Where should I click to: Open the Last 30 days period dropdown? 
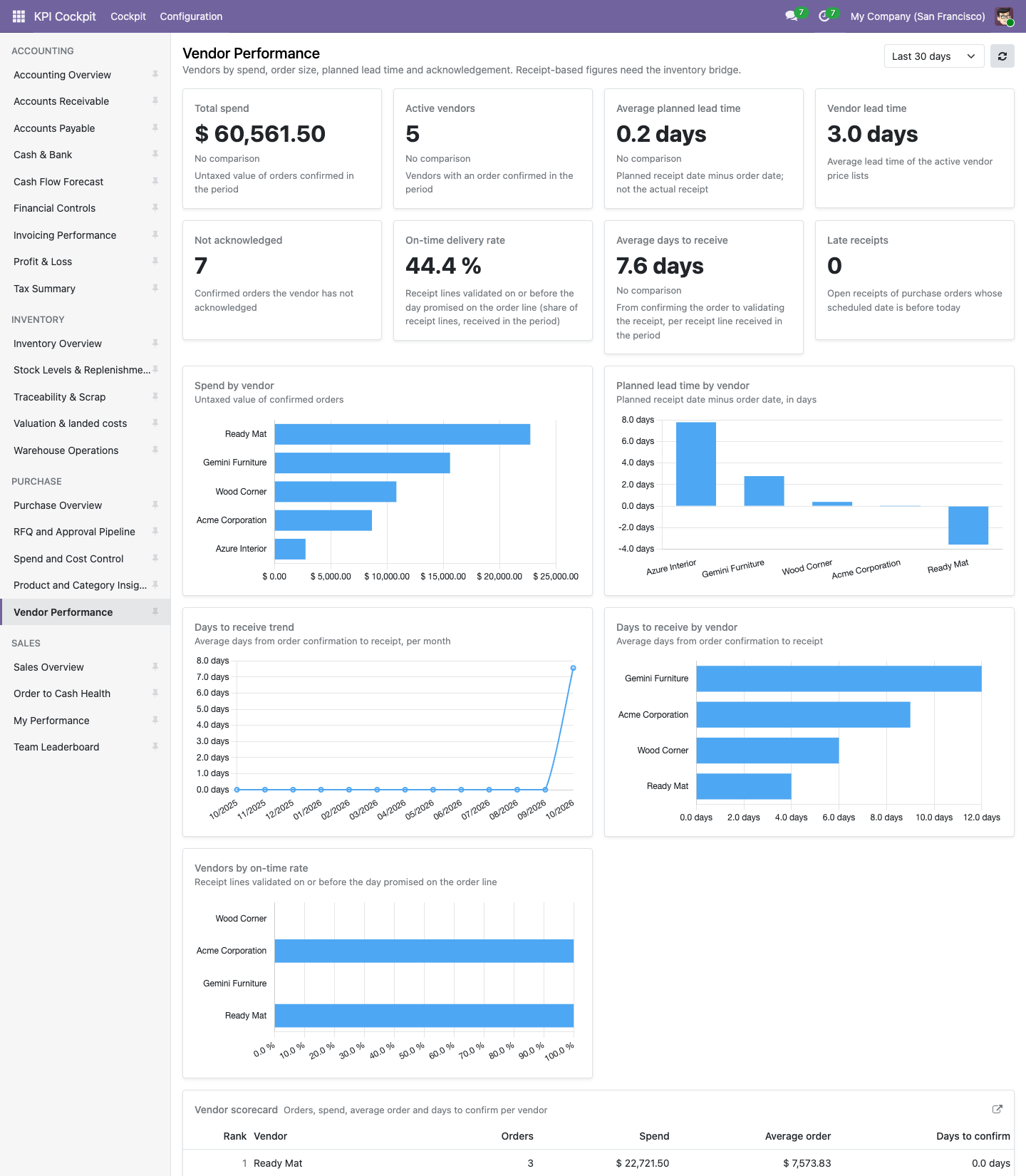[934, 56]
